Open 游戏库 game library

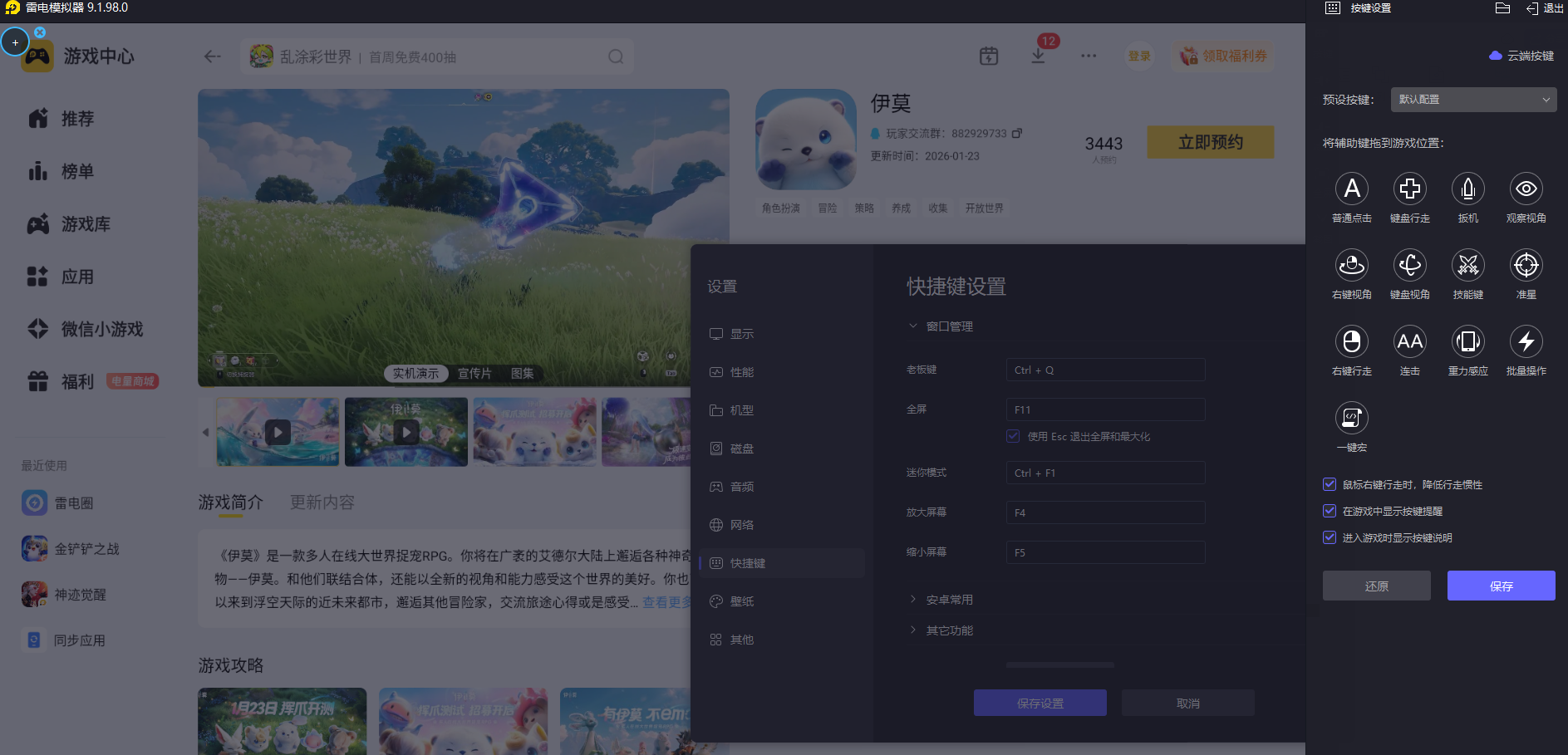(69, 224)
